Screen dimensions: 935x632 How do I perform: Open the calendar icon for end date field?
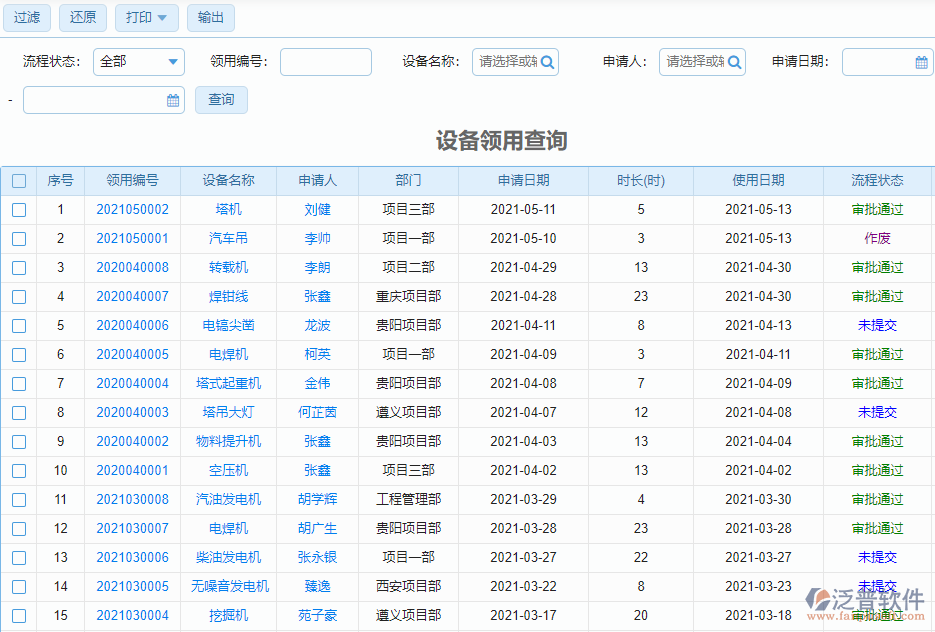[x=173, y=100]
